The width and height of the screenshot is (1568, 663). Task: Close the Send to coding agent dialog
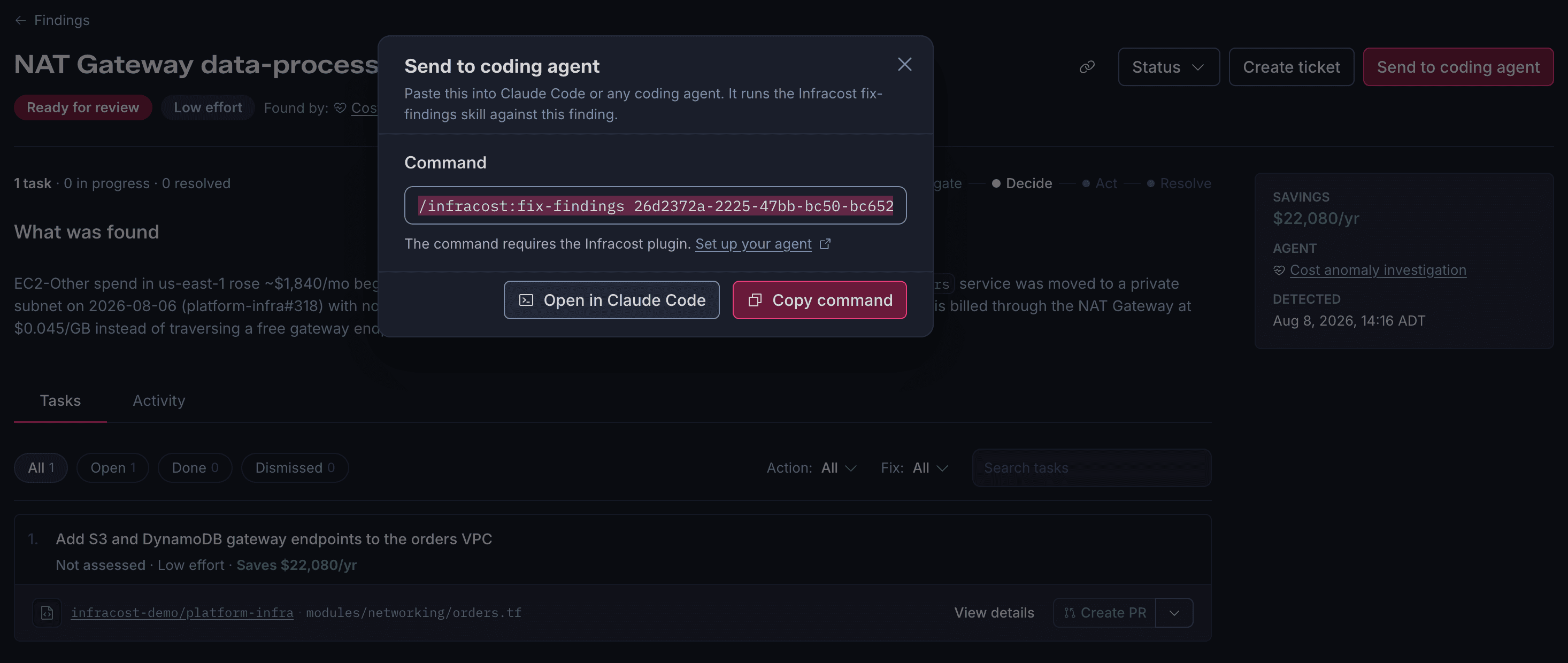tap(904, 65)
